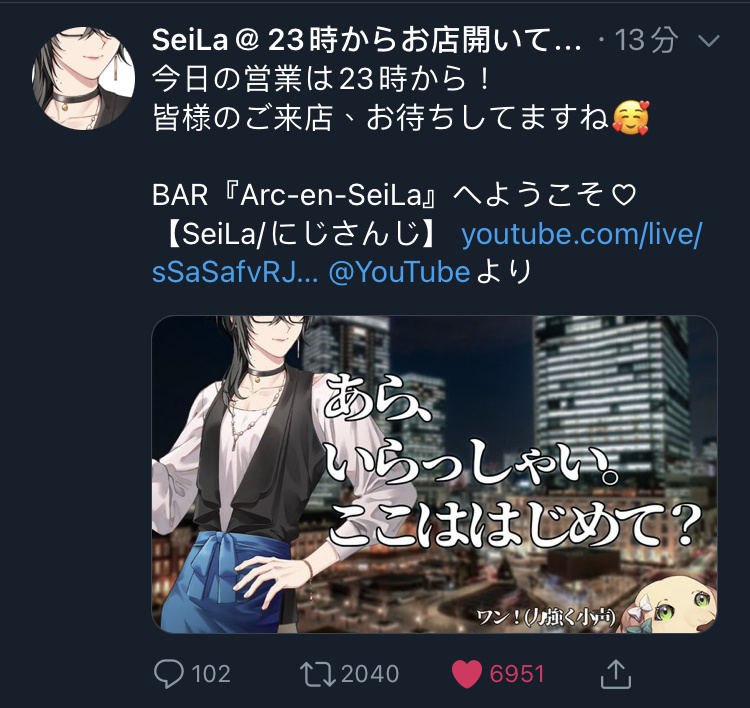The image size is (750, 708).
Task: Tap the smiling hearts emoji
Action: (630, 118)
